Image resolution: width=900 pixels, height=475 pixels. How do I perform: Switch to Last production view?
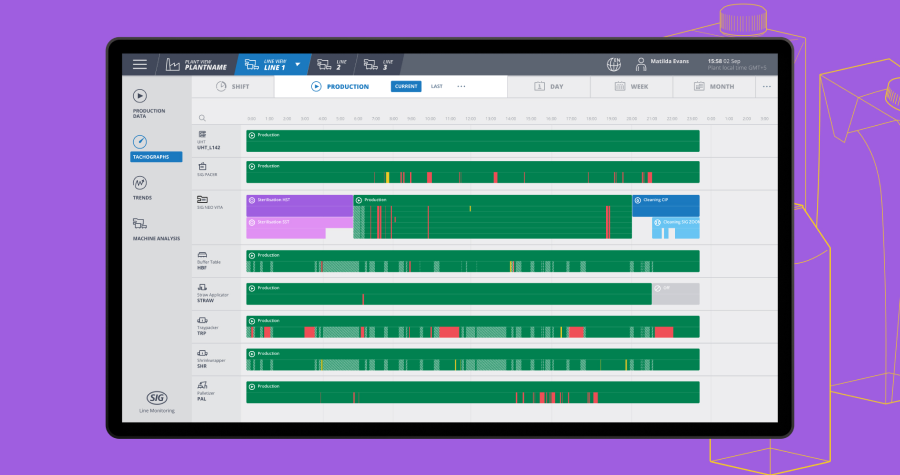pos(437,87)
